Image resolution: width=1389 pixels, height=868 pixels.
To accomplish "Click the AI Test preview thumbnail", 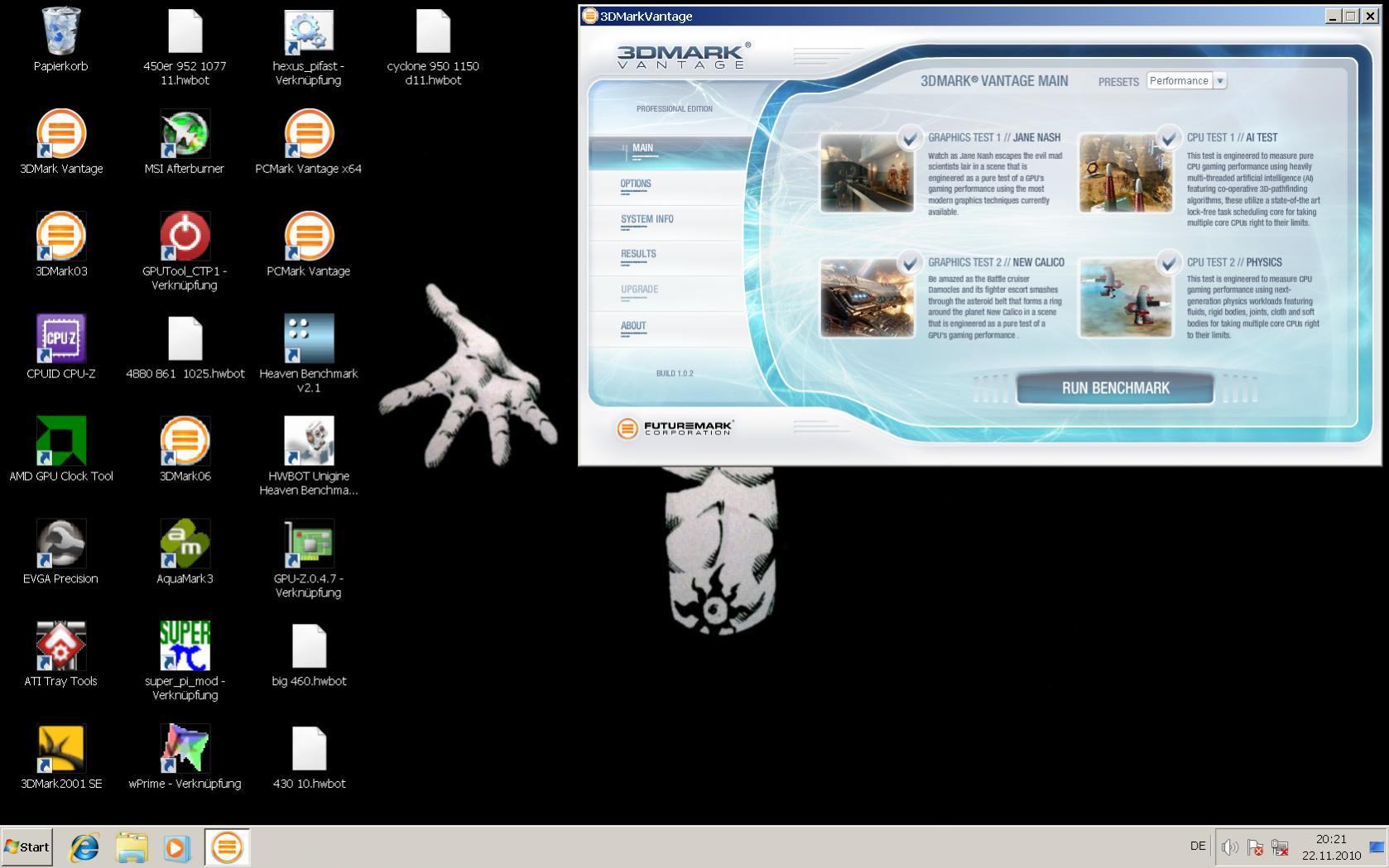I will pos(1125,173).
